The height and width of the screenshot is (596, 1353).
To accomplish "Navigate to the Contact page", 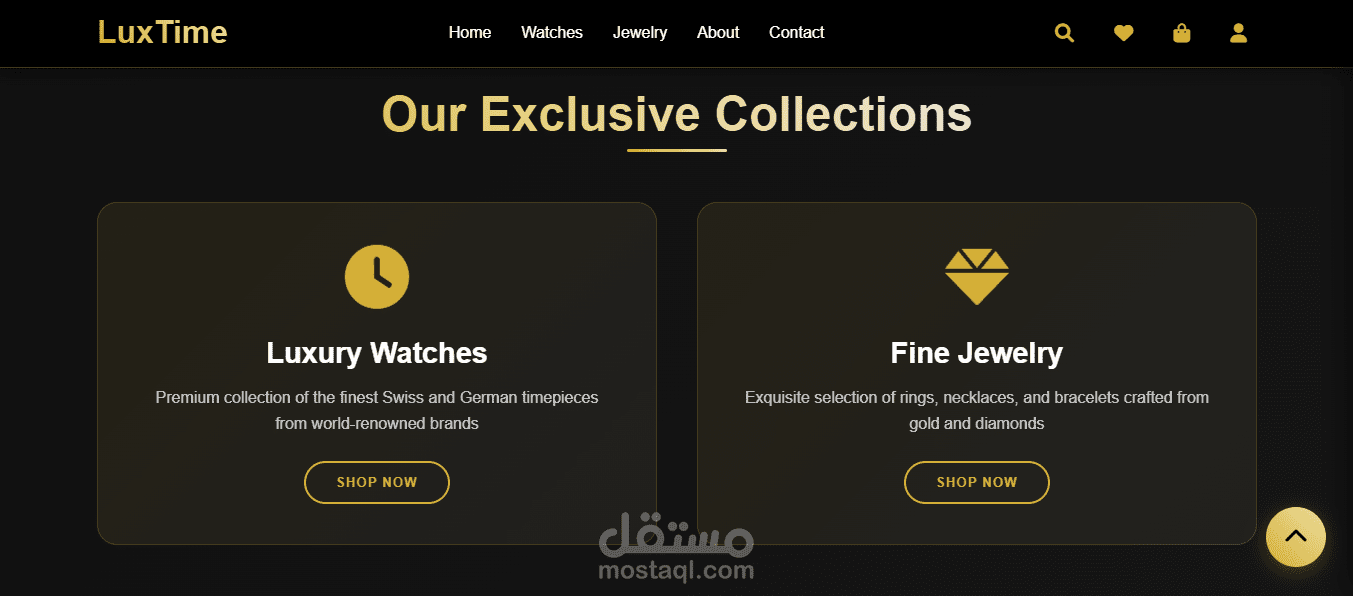I will (797, 32).
